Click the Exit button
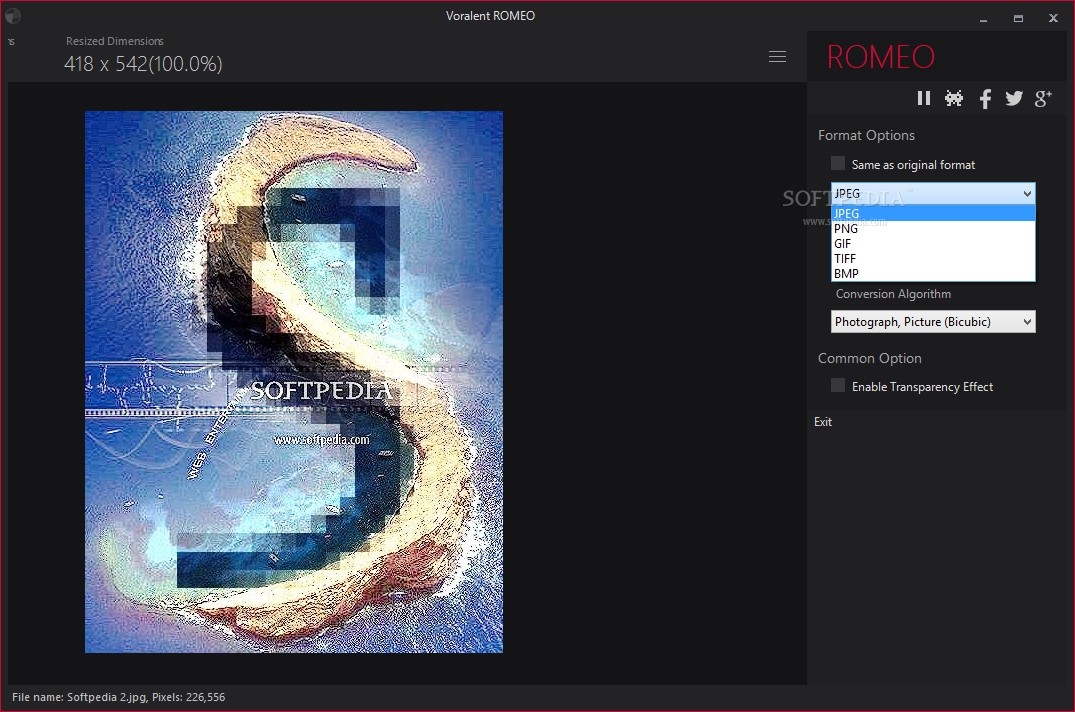 pyautogui.click(x=823, y=421)
